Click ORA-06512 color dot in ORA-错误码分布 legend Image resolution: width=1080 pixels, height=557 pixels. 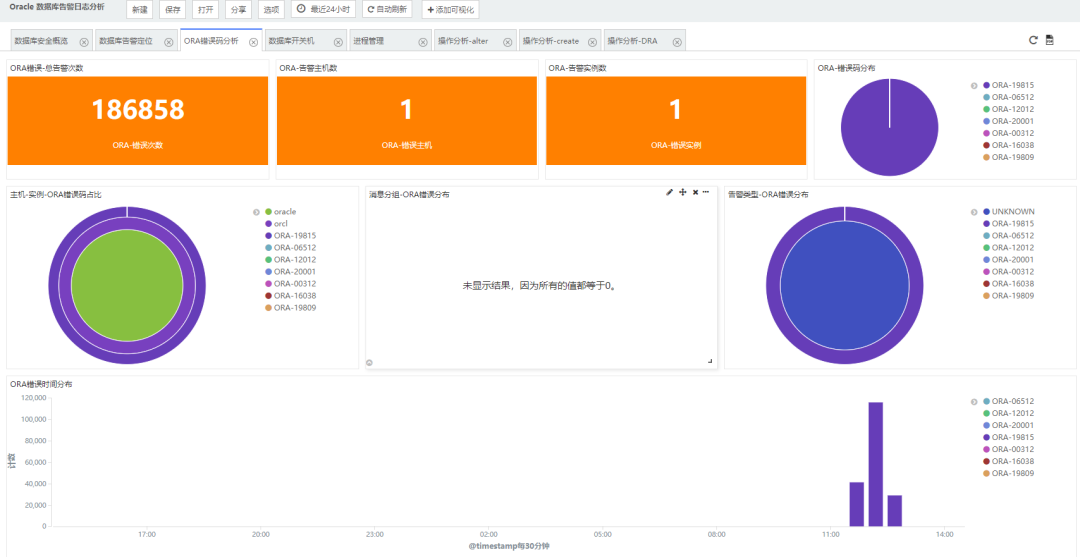point(986,97)
